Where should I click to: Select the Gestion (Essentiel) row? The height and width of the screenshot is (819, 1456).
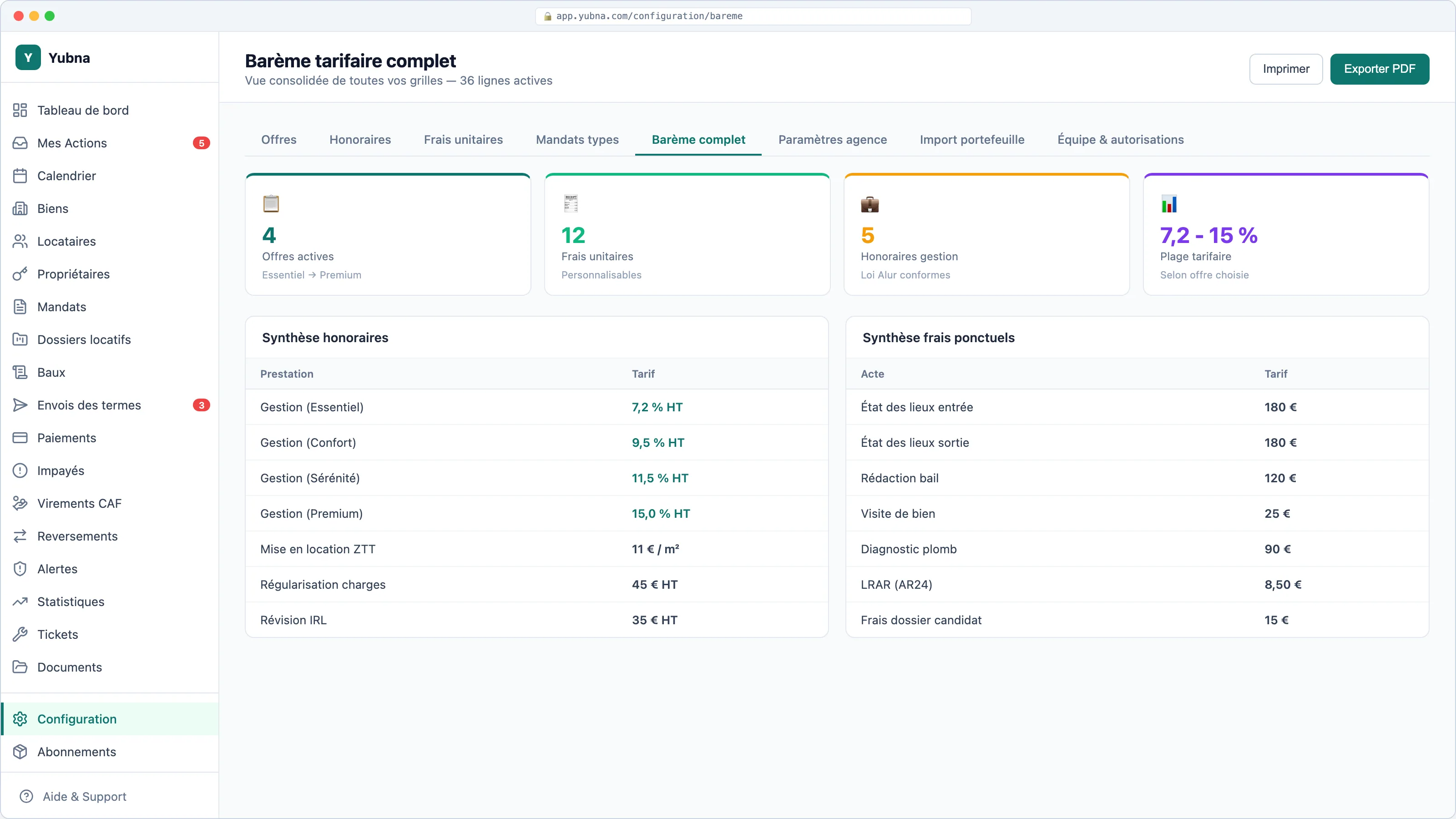click(x=537, y=408)
